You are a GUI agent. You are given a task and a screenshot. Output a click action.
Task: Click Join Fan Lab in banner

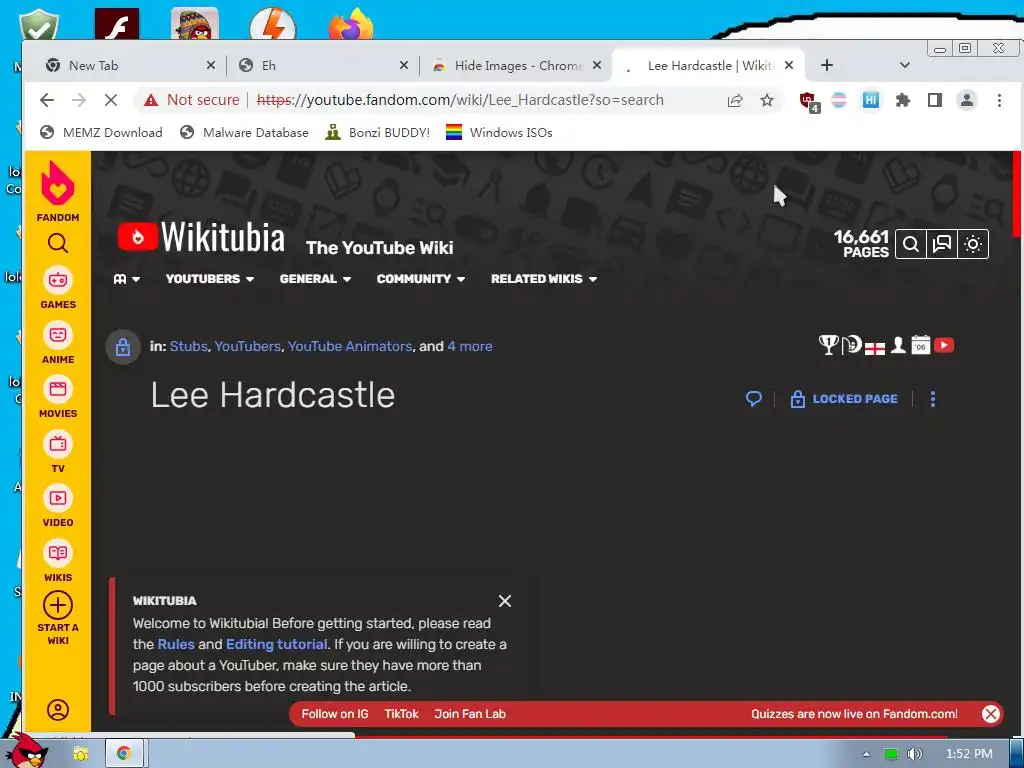470,714
